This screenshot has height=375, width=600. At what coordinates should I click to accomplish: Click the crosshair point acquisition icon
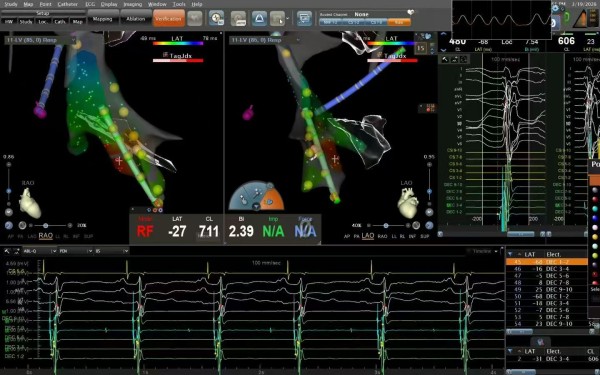point(217,18)
